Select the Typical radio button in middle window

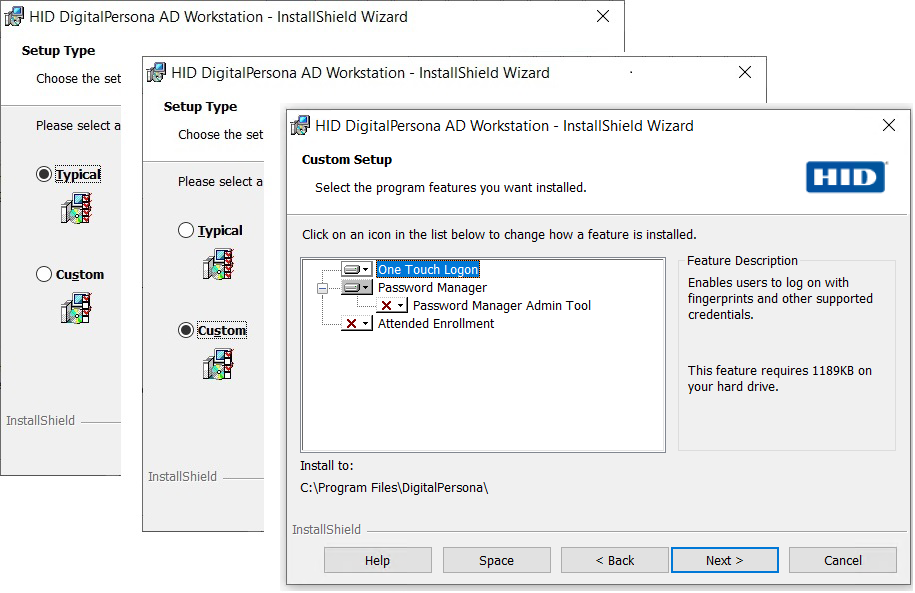pos(186,230)
